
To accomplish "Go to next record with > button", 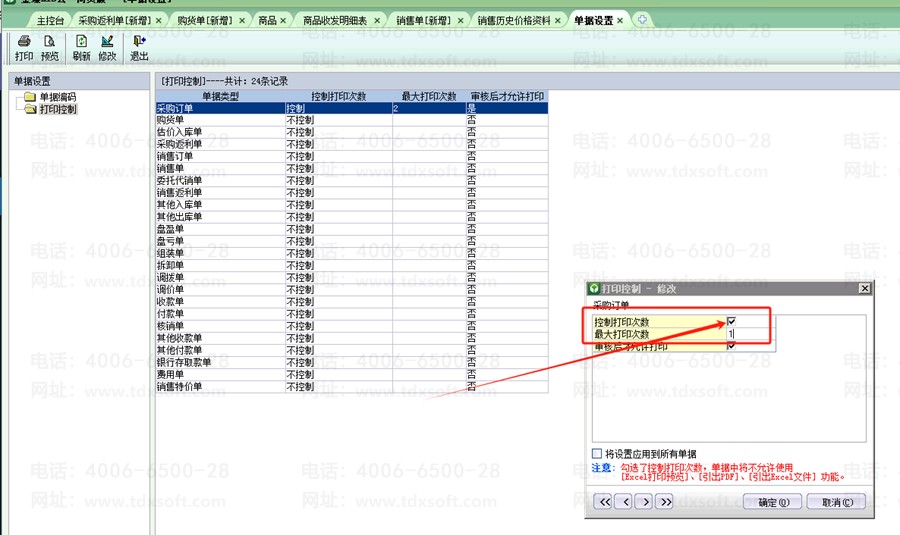I will pos(645,502).
